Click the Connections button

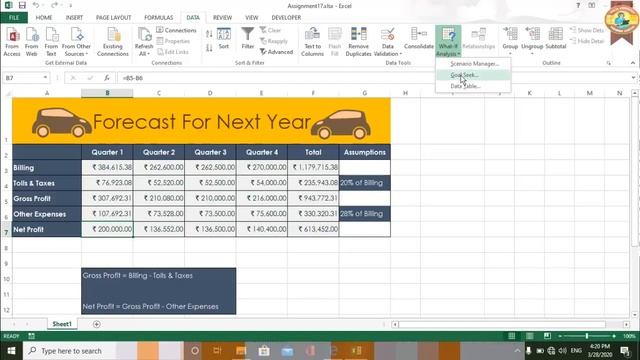point(176,30)
